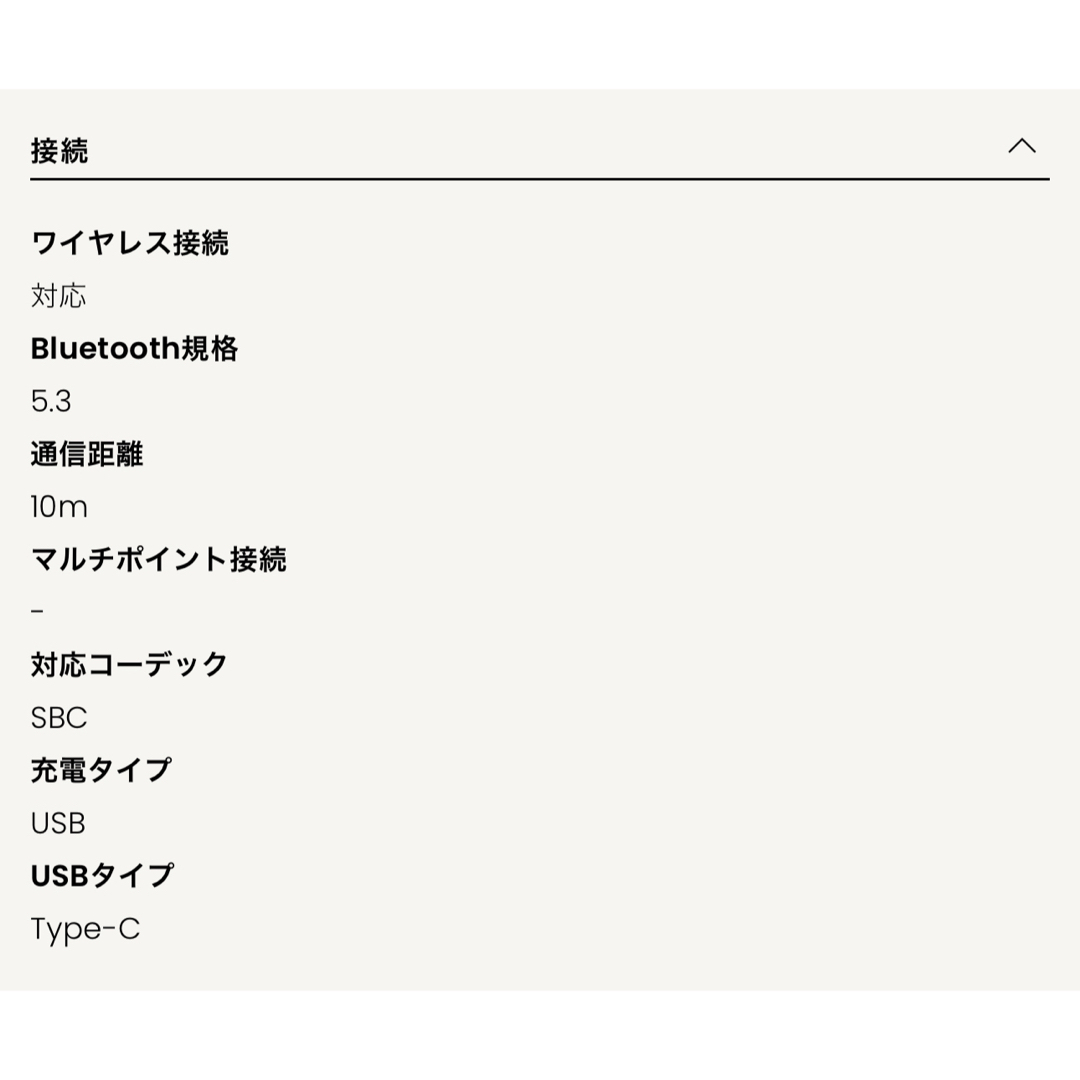Click the 対応 value under ワイヤレス接続
1080x1080 pixels.
click(59, 296)
